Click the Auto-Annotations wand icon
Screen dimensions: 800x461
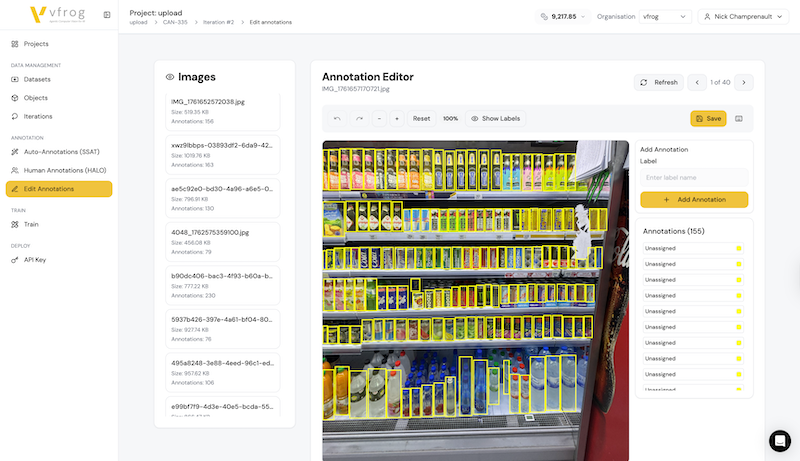click(15, 152)
